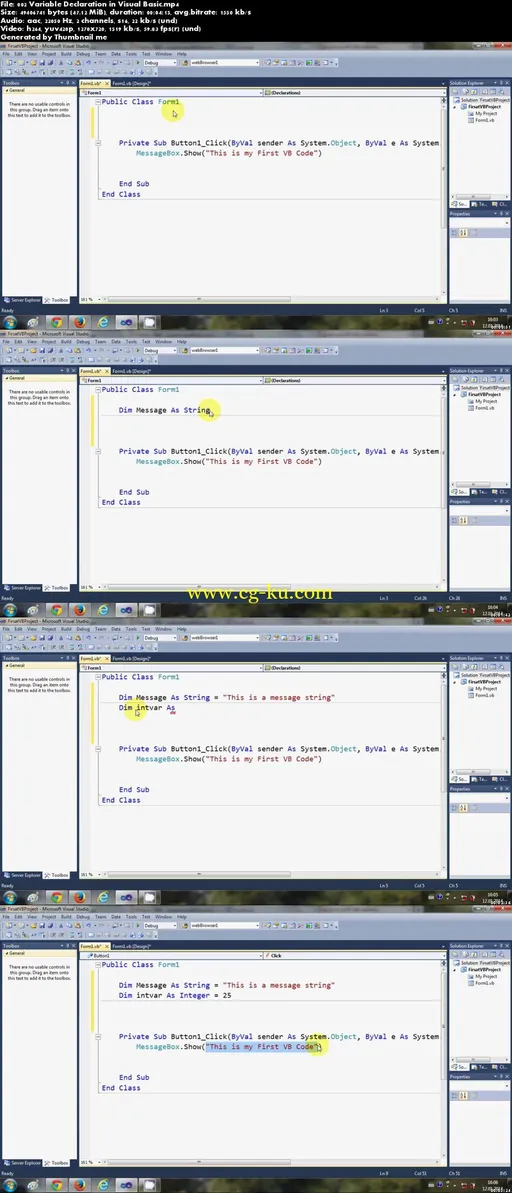Open Chrome from the first frame's taskbar
The width and height of the screenshot is (512, 1193).
[56, 323]
